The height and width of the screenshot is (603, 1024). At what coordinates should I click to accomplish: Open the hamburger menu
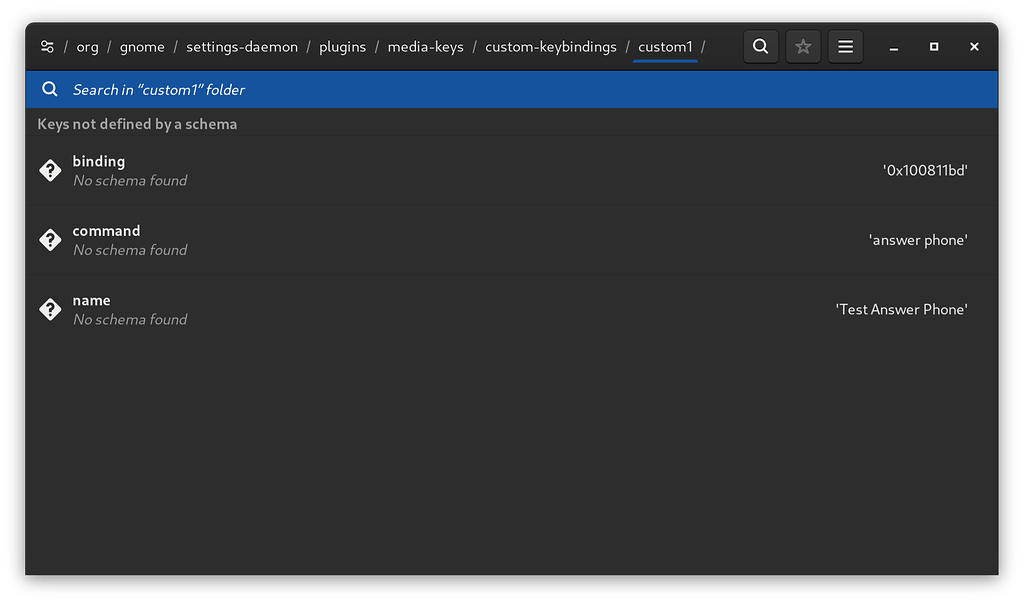845,46
